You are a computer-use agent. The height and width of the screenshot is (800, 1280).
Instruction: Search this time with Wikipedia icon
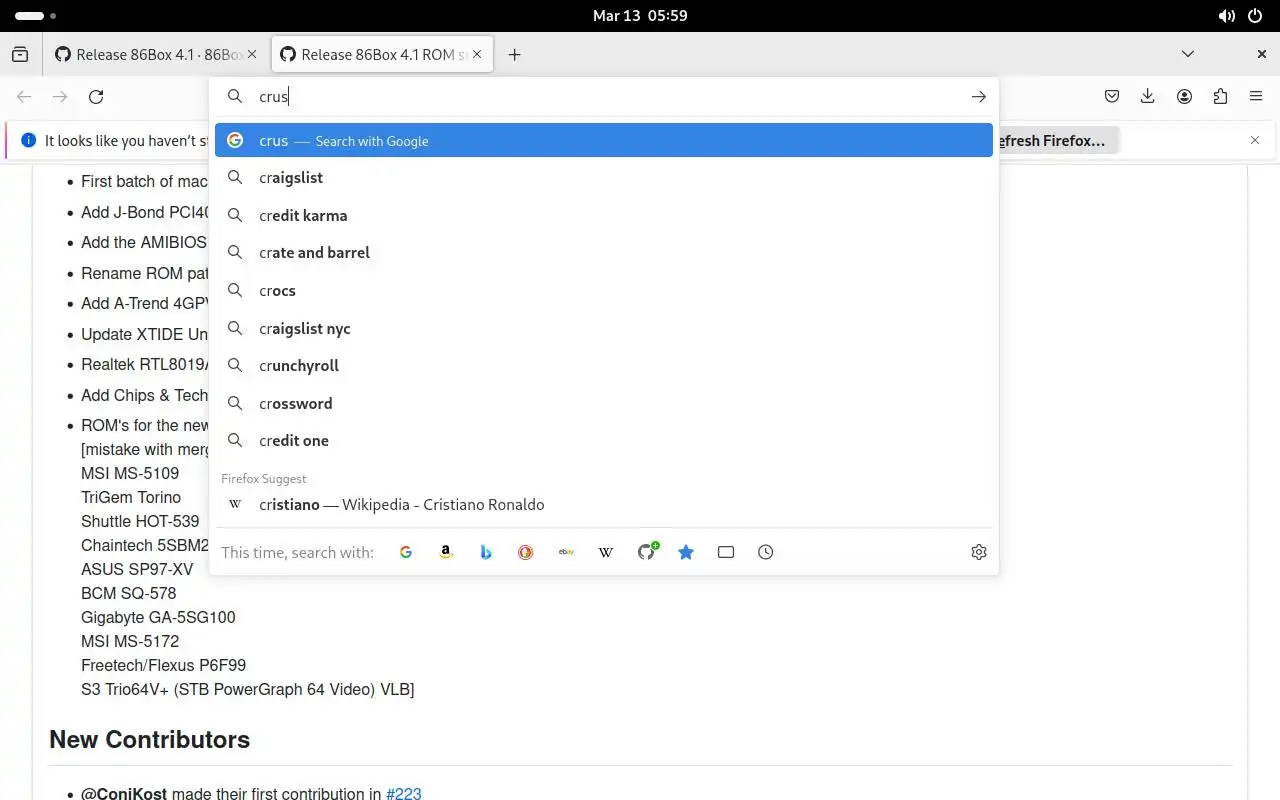pyautogui.click(x=606, y=552)
